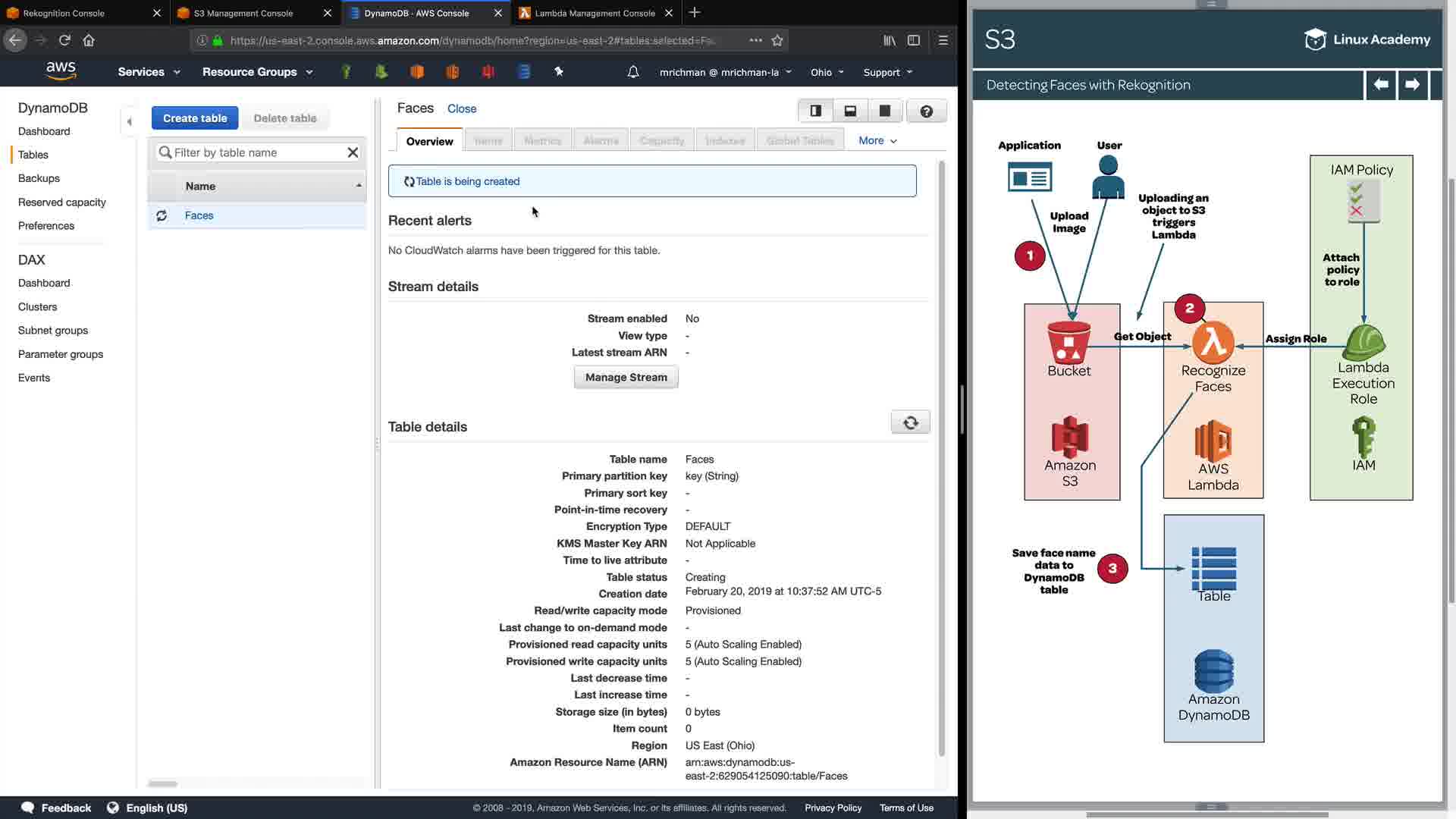Switch to the Lambda Management Console tab
This screenshot has height=819, width=1456.
pos(595,13)
